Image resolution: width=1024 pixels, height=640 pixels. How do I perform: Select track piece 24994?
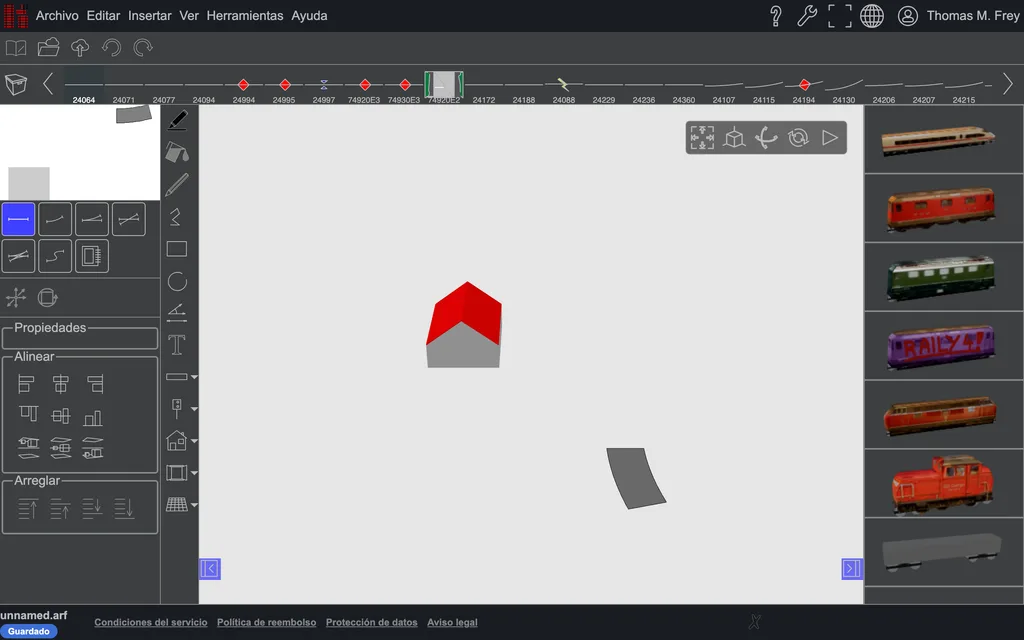click(244, 89)
